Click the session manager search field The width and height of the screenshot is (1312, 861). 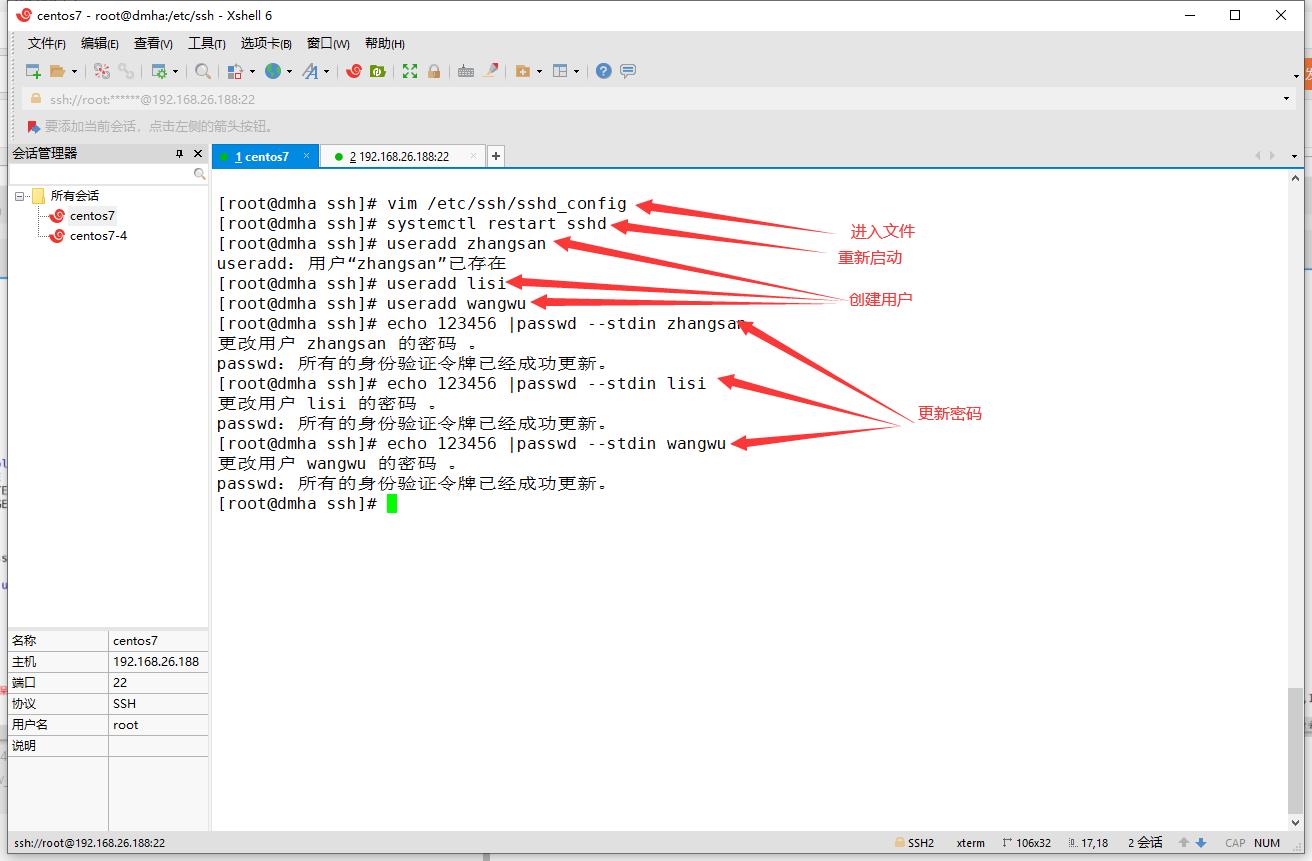(101, 174)
